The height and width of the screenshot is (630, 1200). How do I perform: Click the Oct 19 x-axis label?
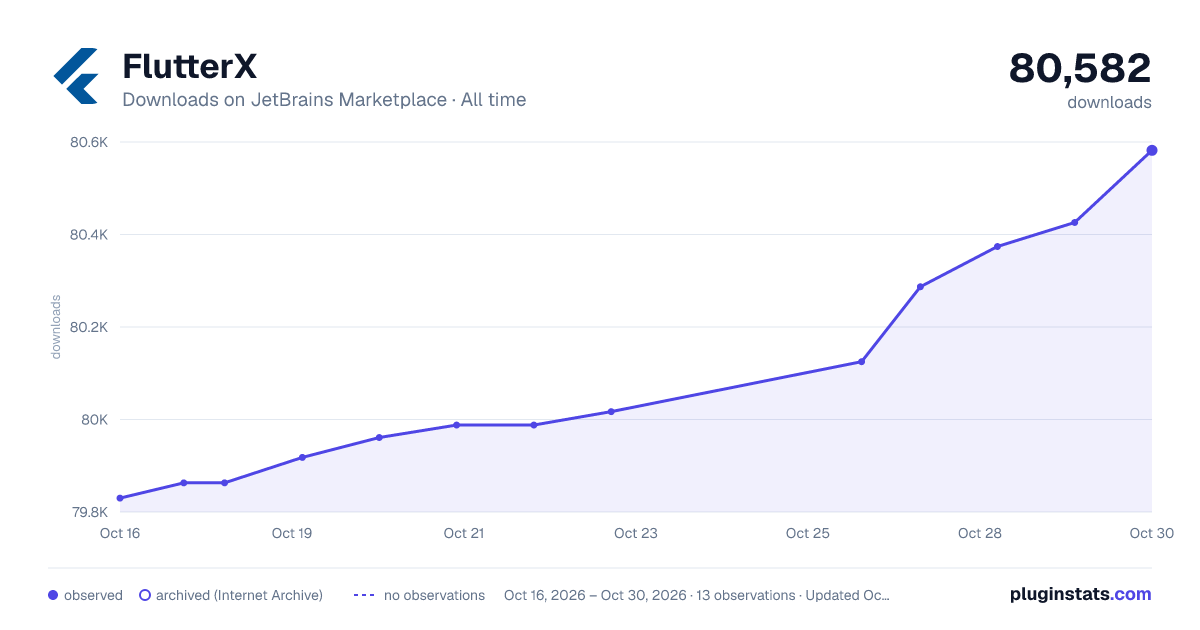[x=292, y=533]
